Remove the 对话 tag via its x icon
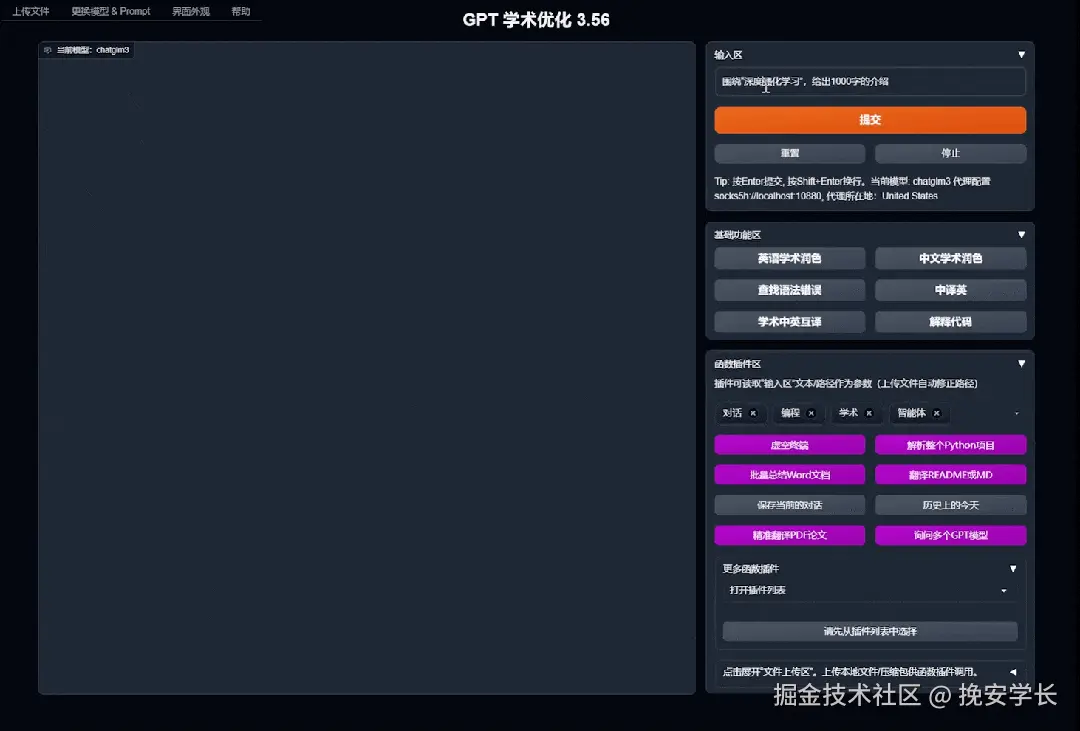This screenshot has height=731, width=1080. tap(754, 413)
